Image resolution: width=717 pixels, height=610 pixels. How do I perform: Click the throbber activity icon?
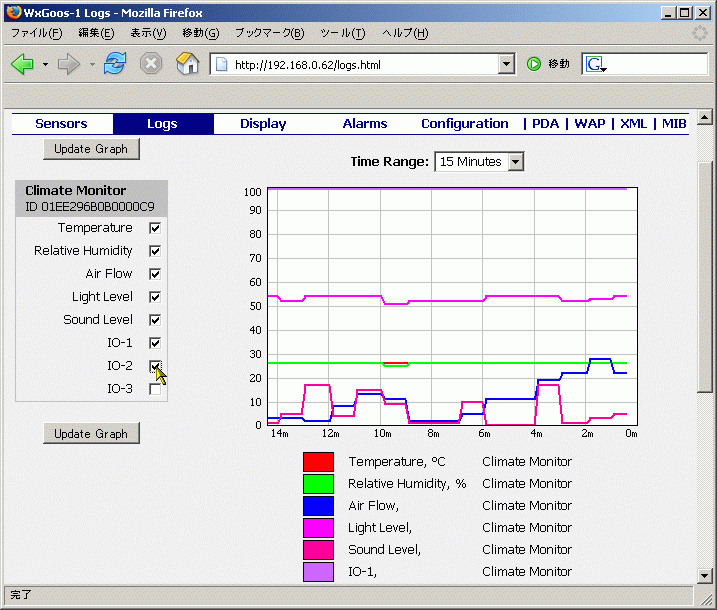tap(700, 33)
